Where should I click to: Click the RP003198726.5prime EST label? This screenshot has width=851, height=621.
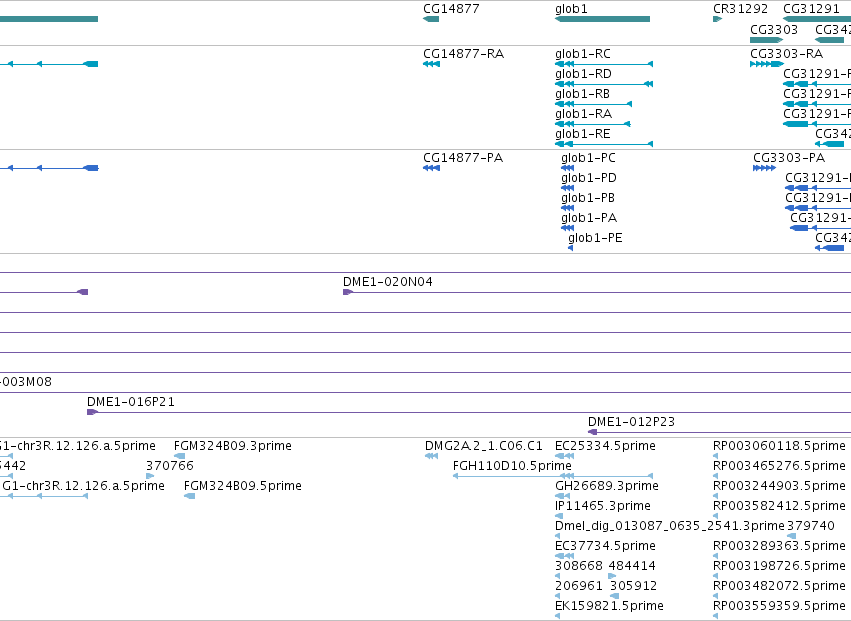click(x=779, y=566)
